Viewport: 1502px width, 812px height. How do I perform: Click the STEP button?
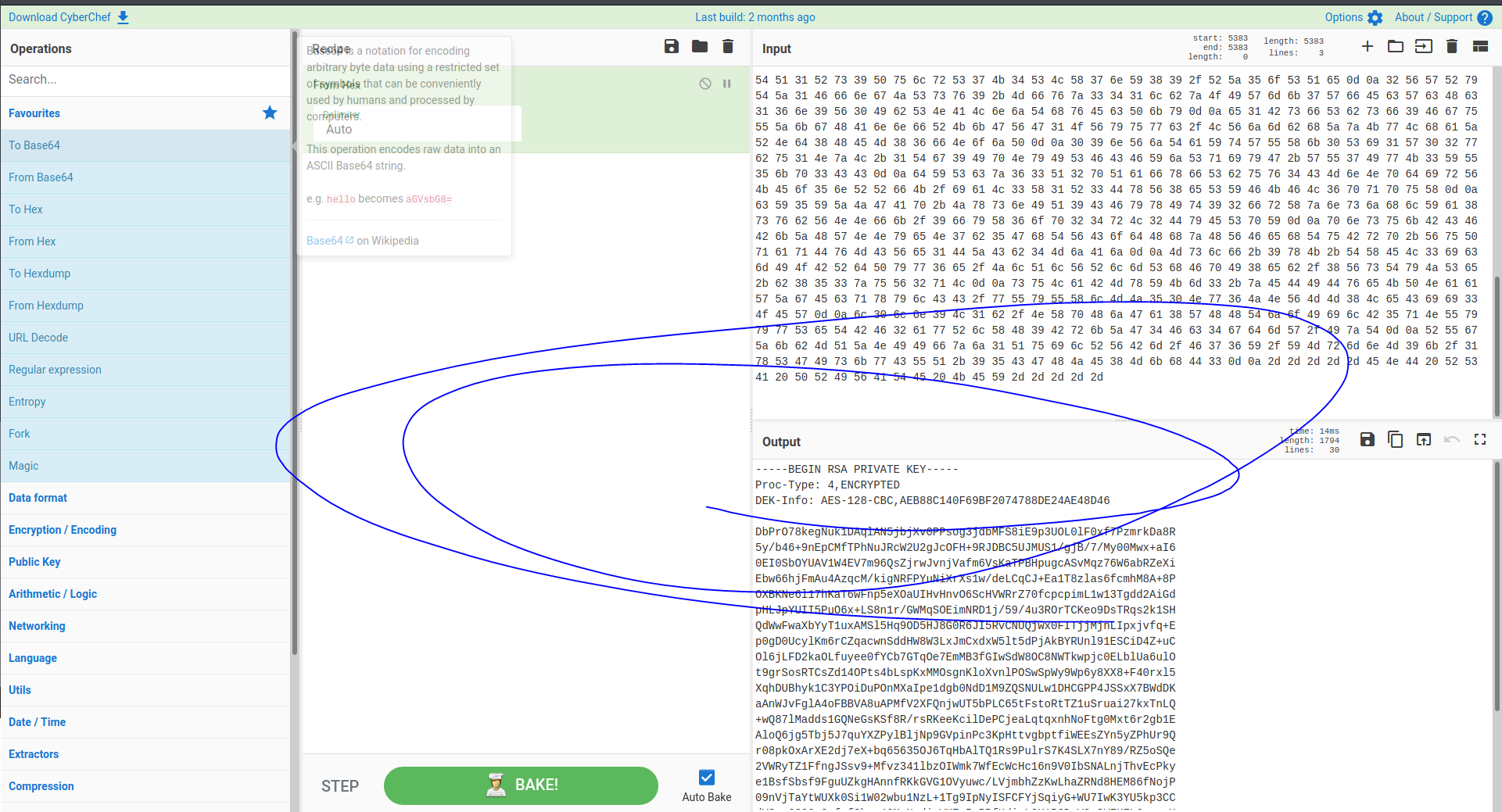pos(340,786)
